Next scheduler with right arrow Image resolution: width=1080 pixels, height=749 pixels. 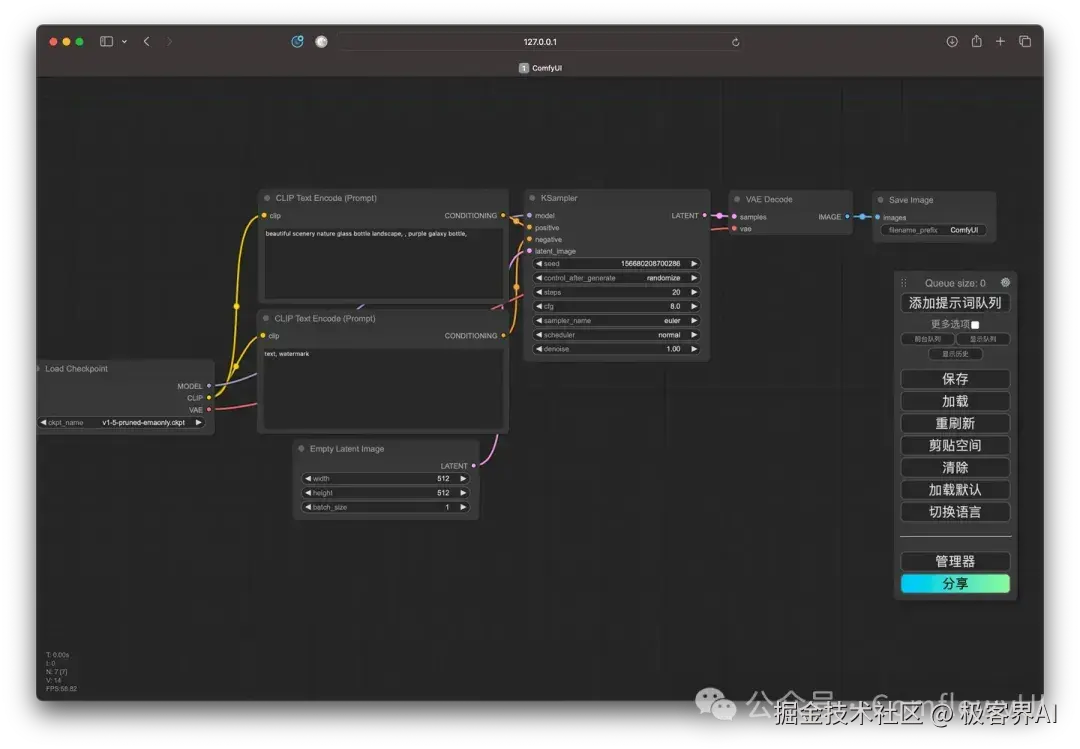point(694,335)
